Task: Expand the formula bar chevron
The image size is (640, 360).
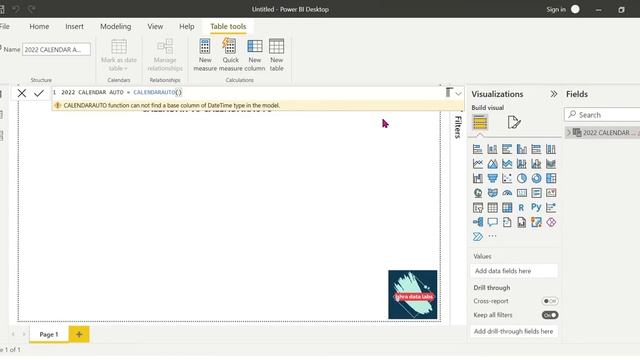Action: point(458,94)
